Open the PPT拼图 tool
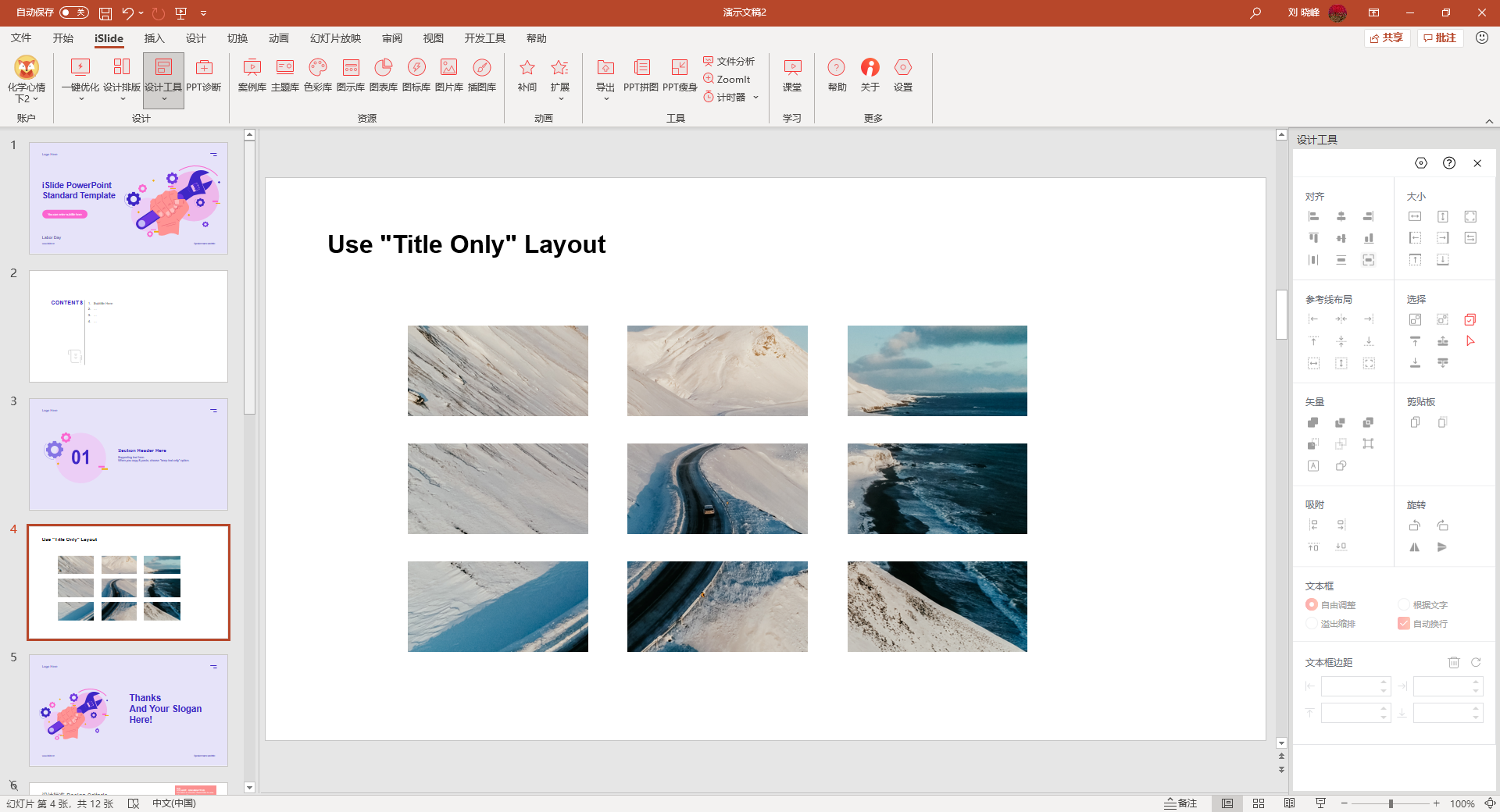This screenshot has height=812, width=1500. pyautogui.click(x=641, y=76)
